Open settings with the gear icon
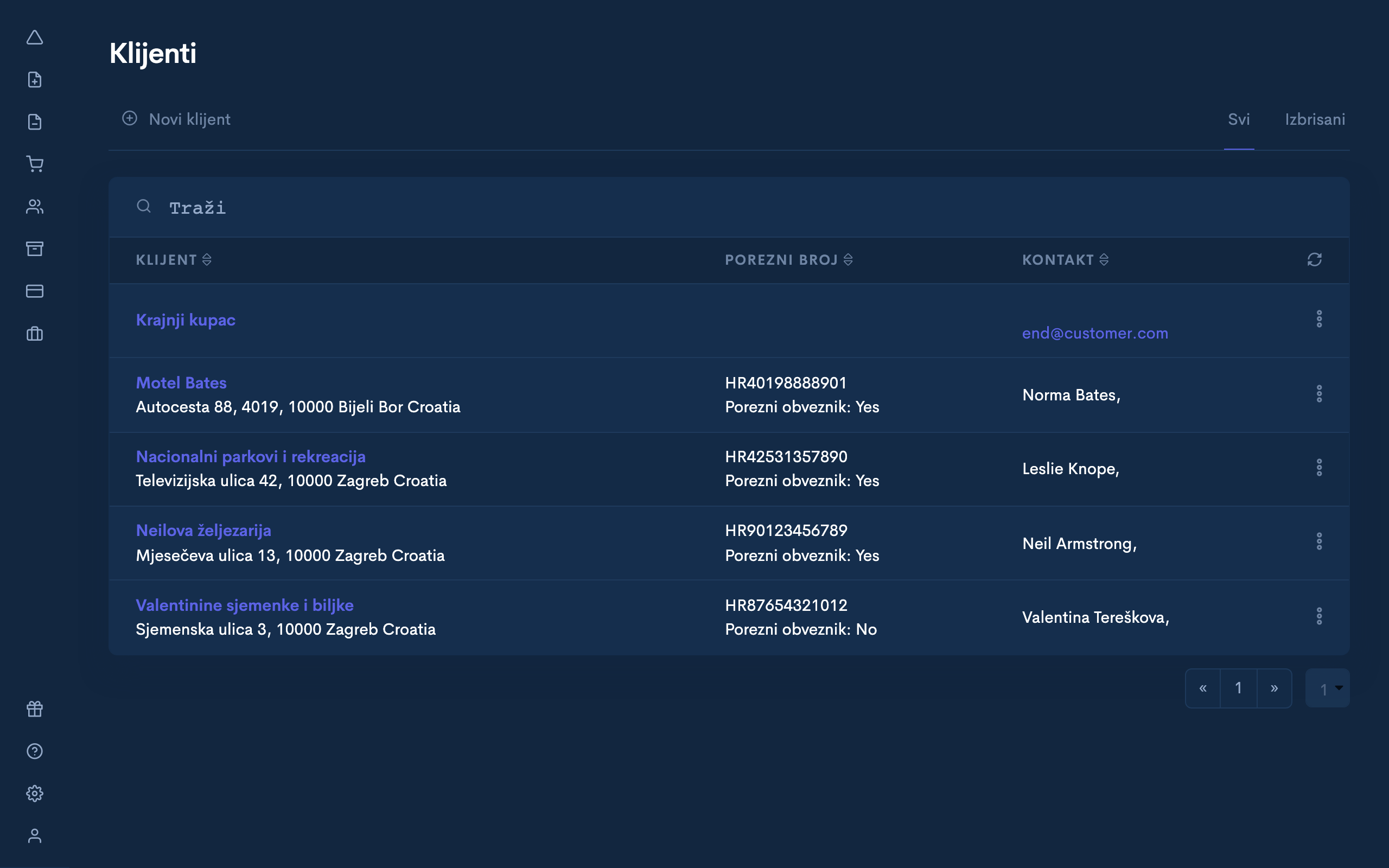 35,793
